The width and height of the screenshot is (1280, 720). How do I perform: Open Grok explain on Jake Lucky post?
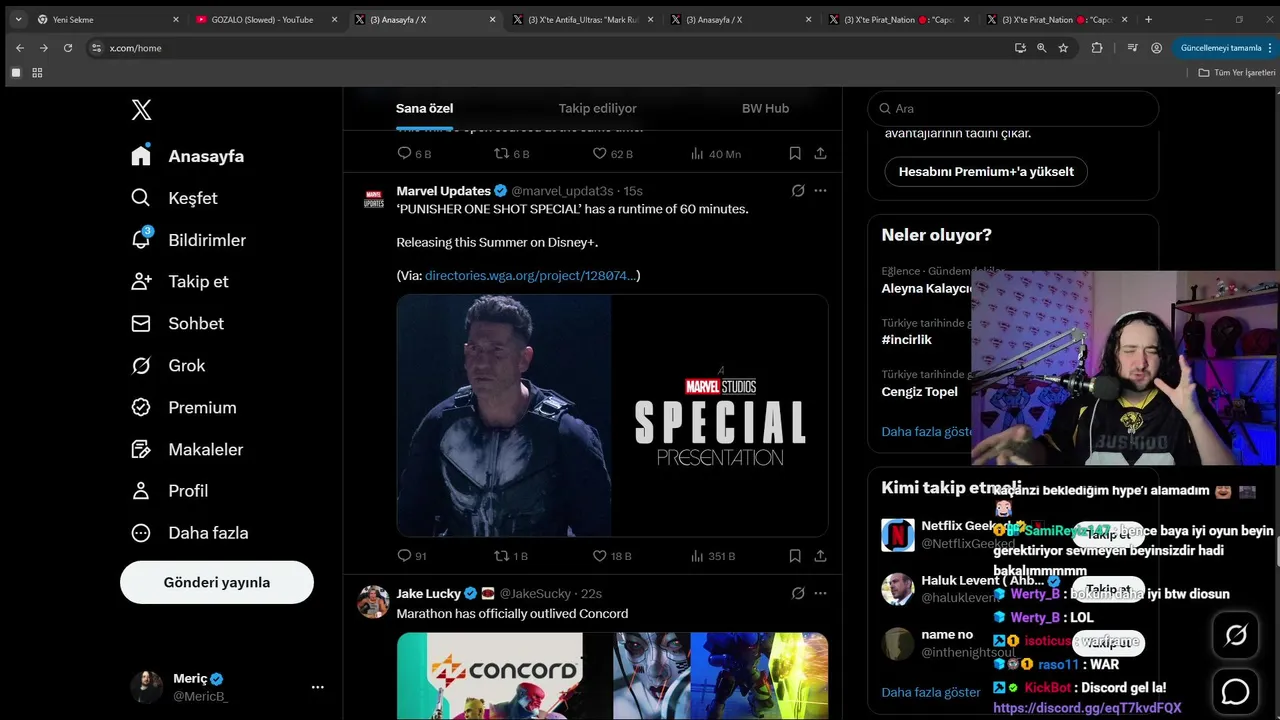[798, 593]
